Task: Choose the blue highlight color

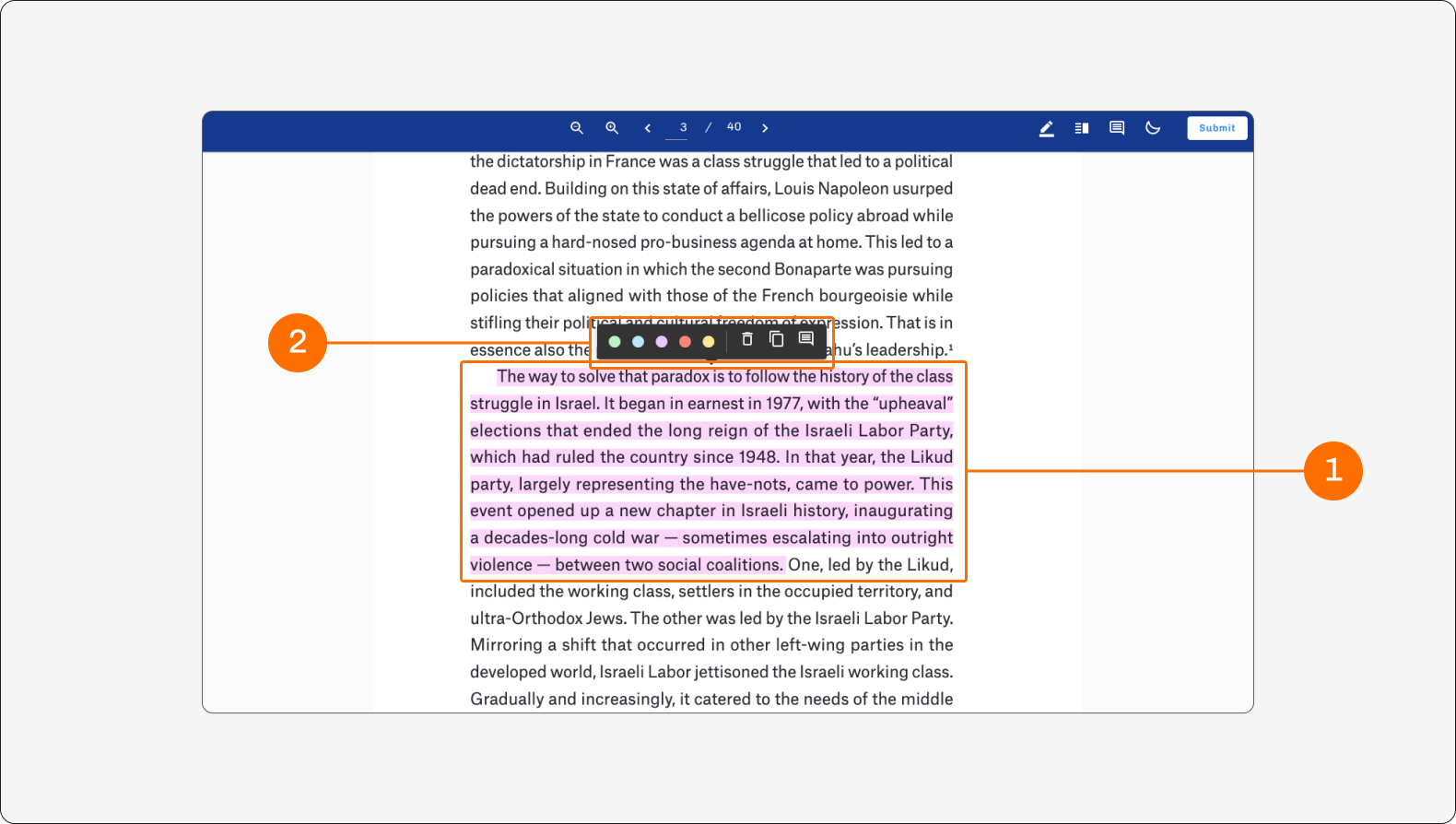Action: (638, 342)
